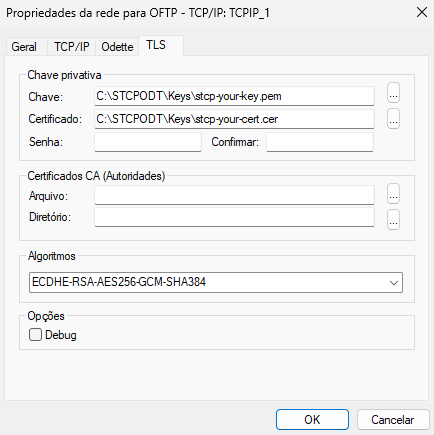
Task: Browse for the Chave private key file
Action: click(x=393, y=93)
